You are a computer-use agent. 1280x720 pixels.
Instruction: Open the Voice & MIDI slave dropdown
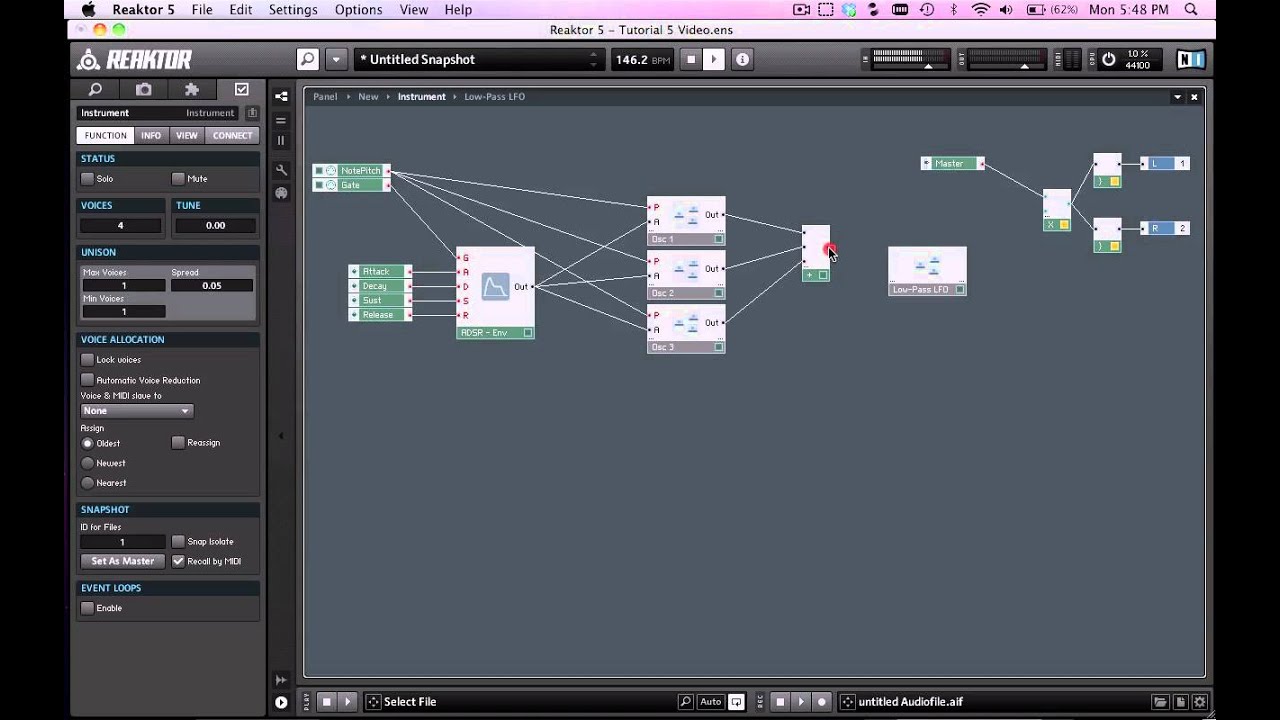(136, 411)
